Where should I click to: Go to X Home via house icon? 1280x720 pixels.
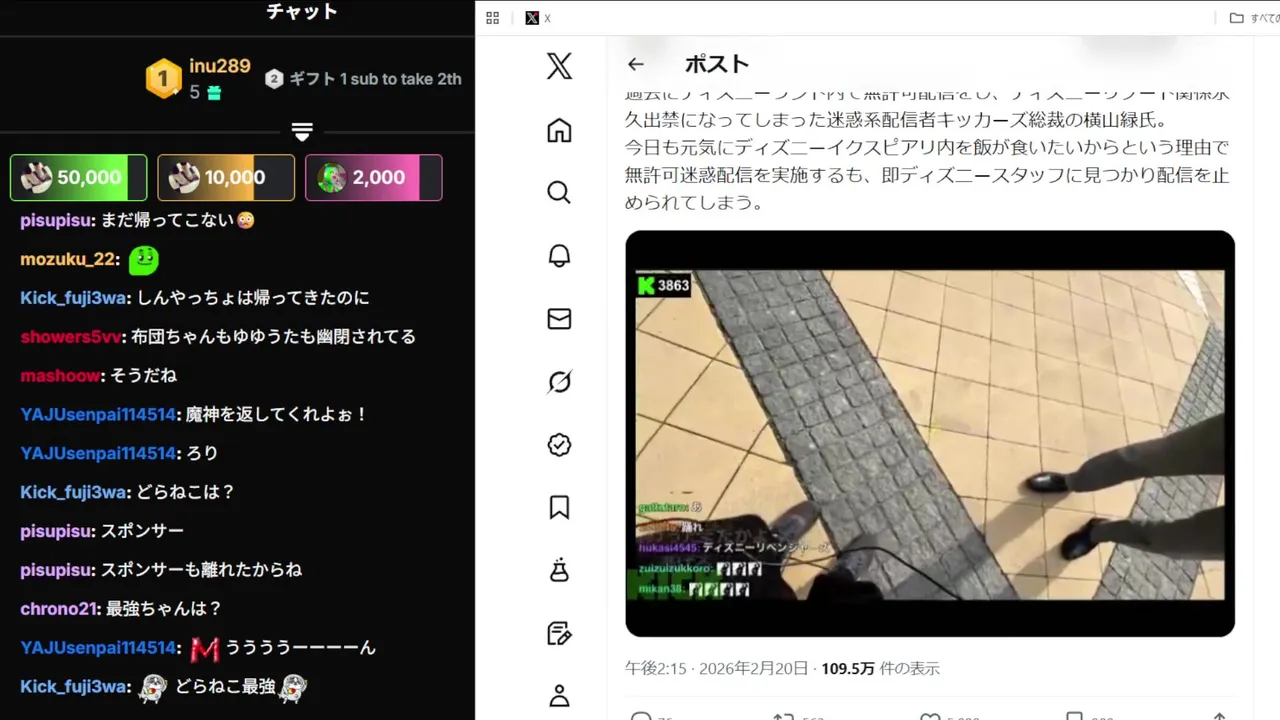point(559,130)
